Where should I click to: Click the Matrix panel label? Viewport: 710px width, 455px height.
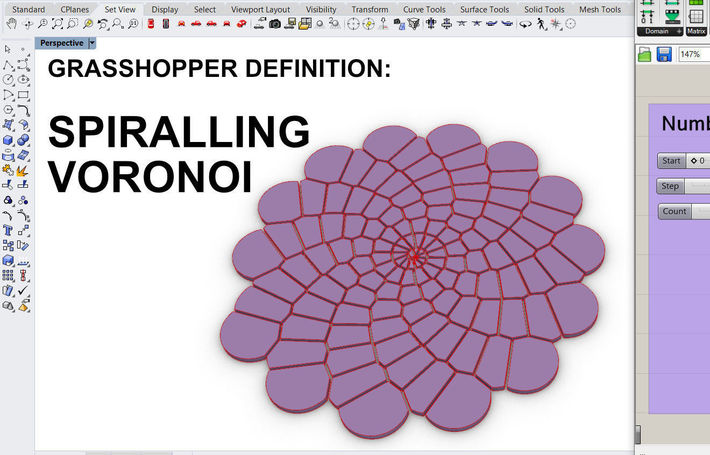click(696, 31)
